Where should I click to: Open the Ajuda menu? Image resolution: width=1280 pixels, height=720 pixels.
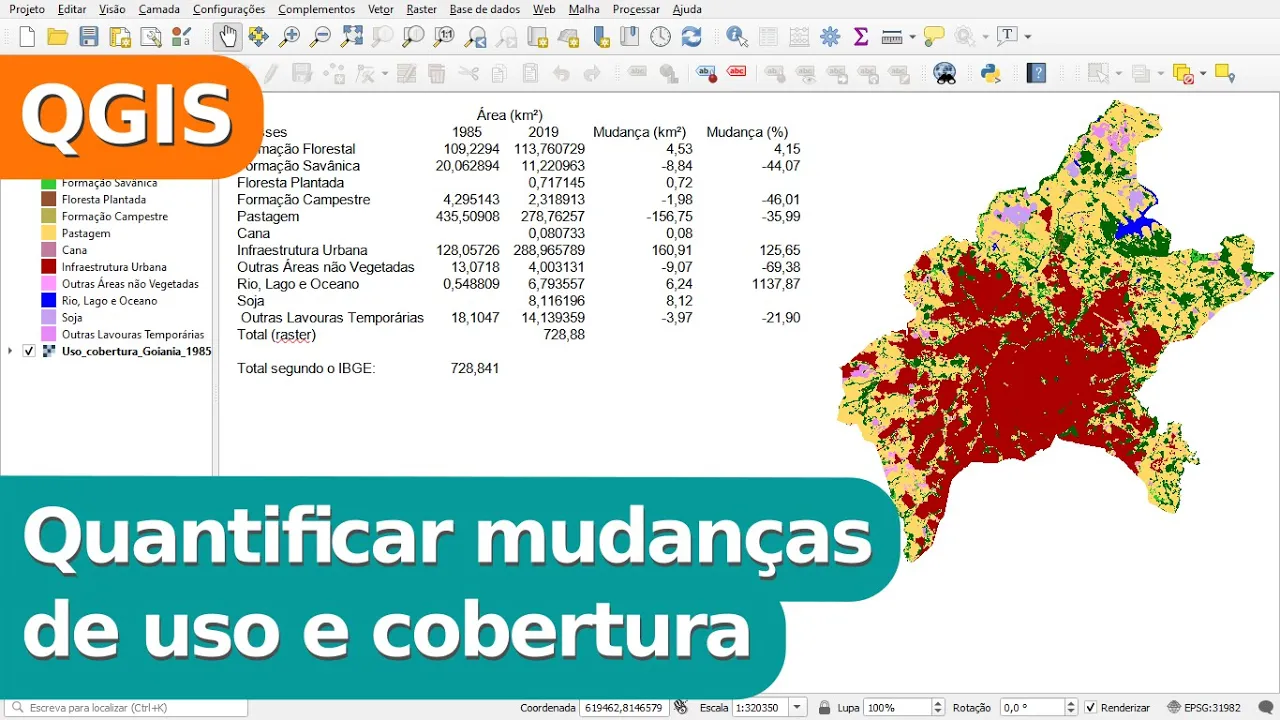pyautogui.click(x=687, y=9)
